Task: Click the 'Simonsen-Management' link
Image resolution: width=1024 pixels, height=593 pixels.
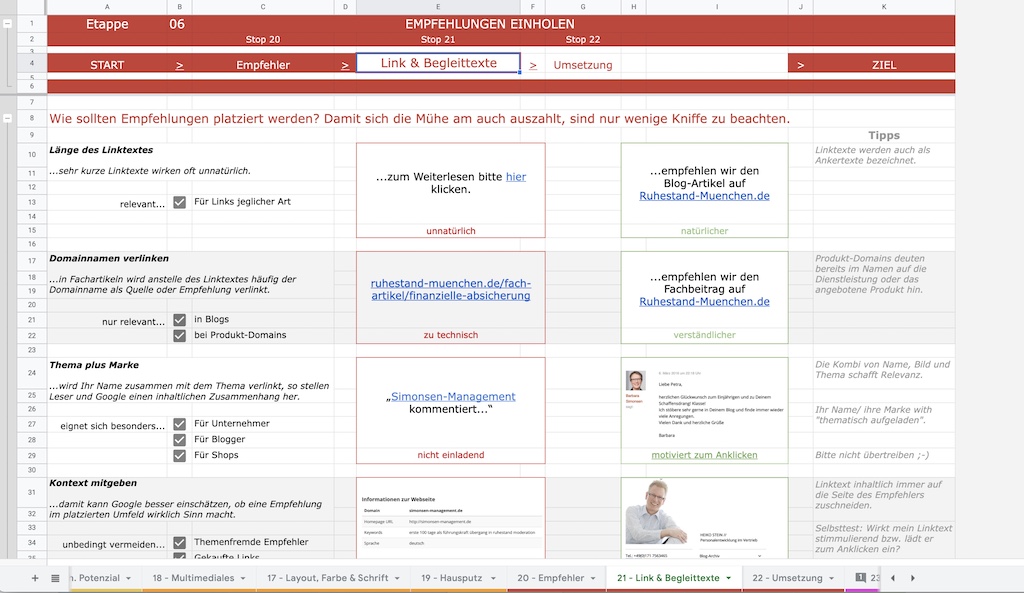Action: click(453, 396)
